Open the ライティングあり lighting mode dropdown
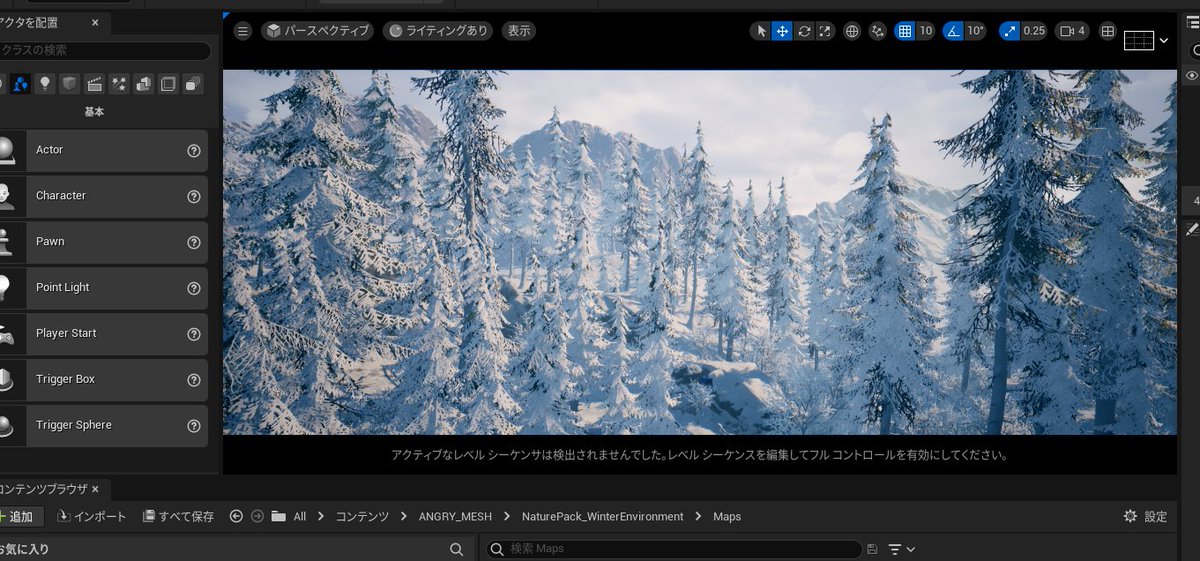The image size is (1200, 561). tap(438, 31)
